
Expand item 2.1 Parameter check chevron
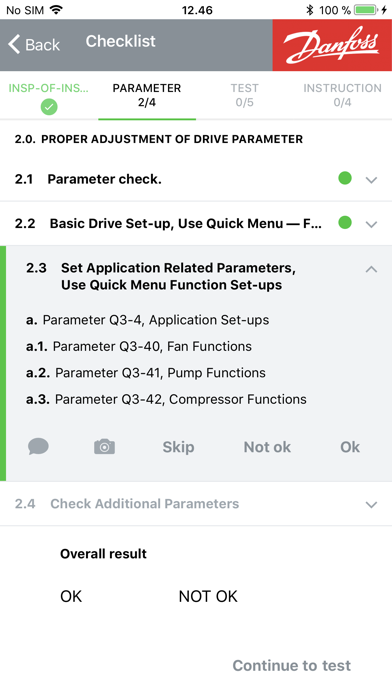pos(371,180)
